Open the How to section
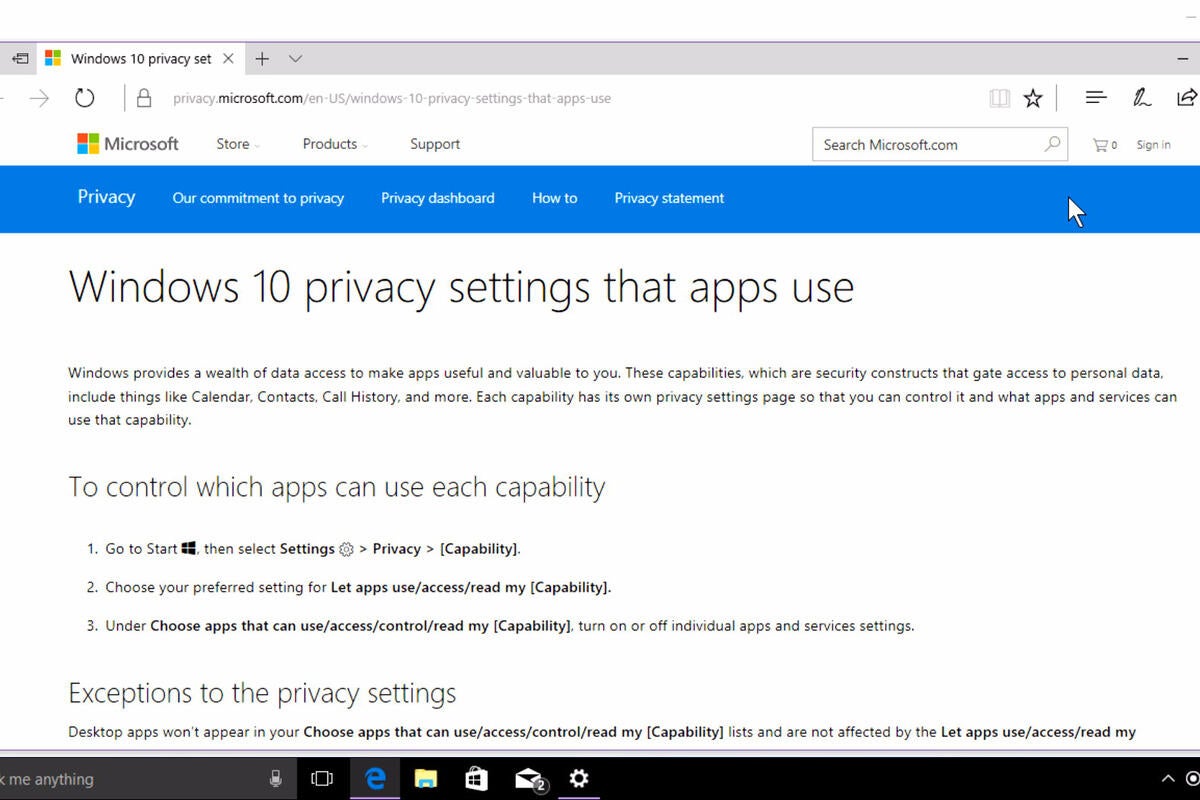The width and height of the screenshot is (1200, 800). (x=555, y=198)
